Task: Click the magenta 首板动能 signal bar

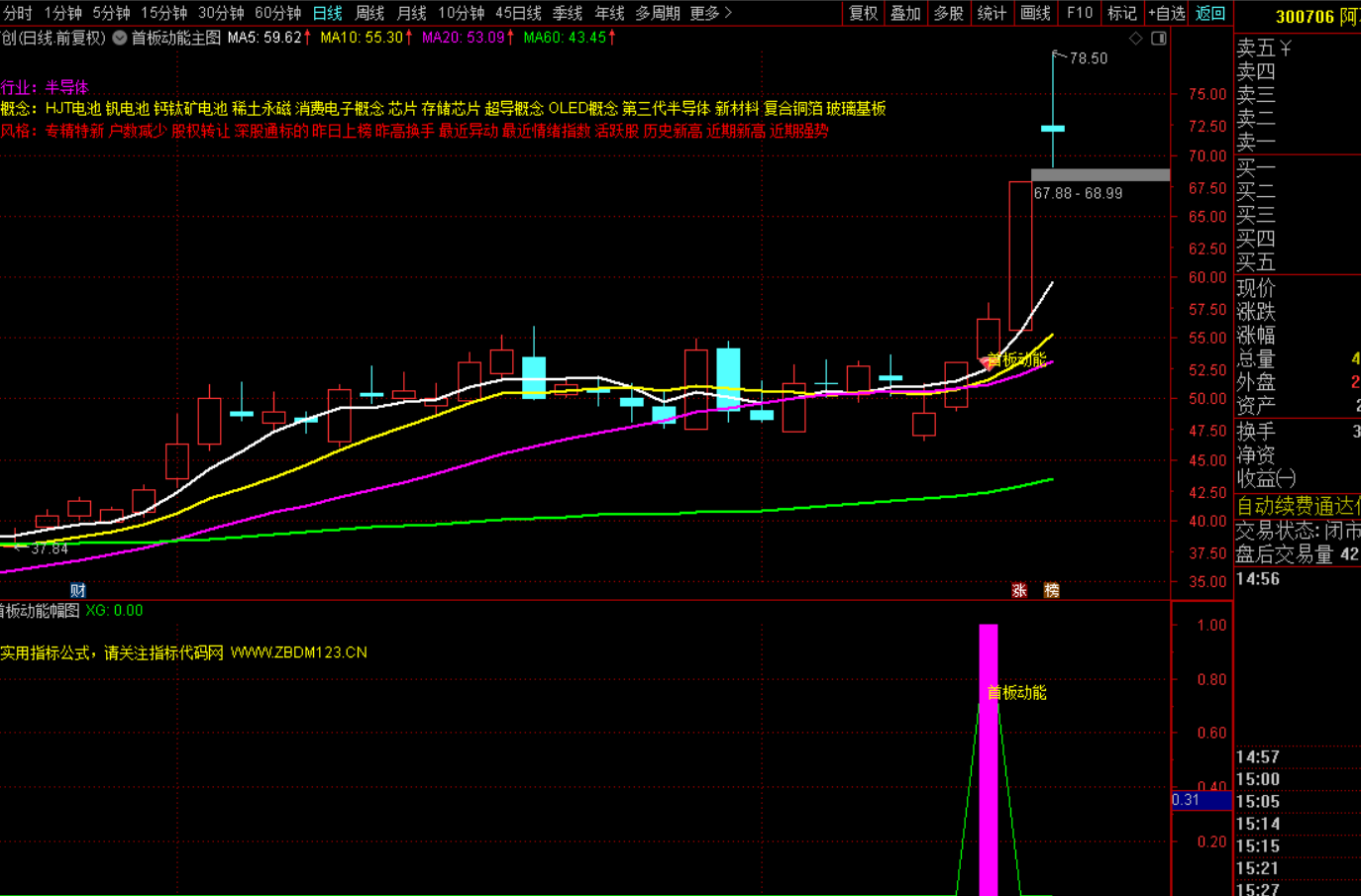Action: point(989,759)
